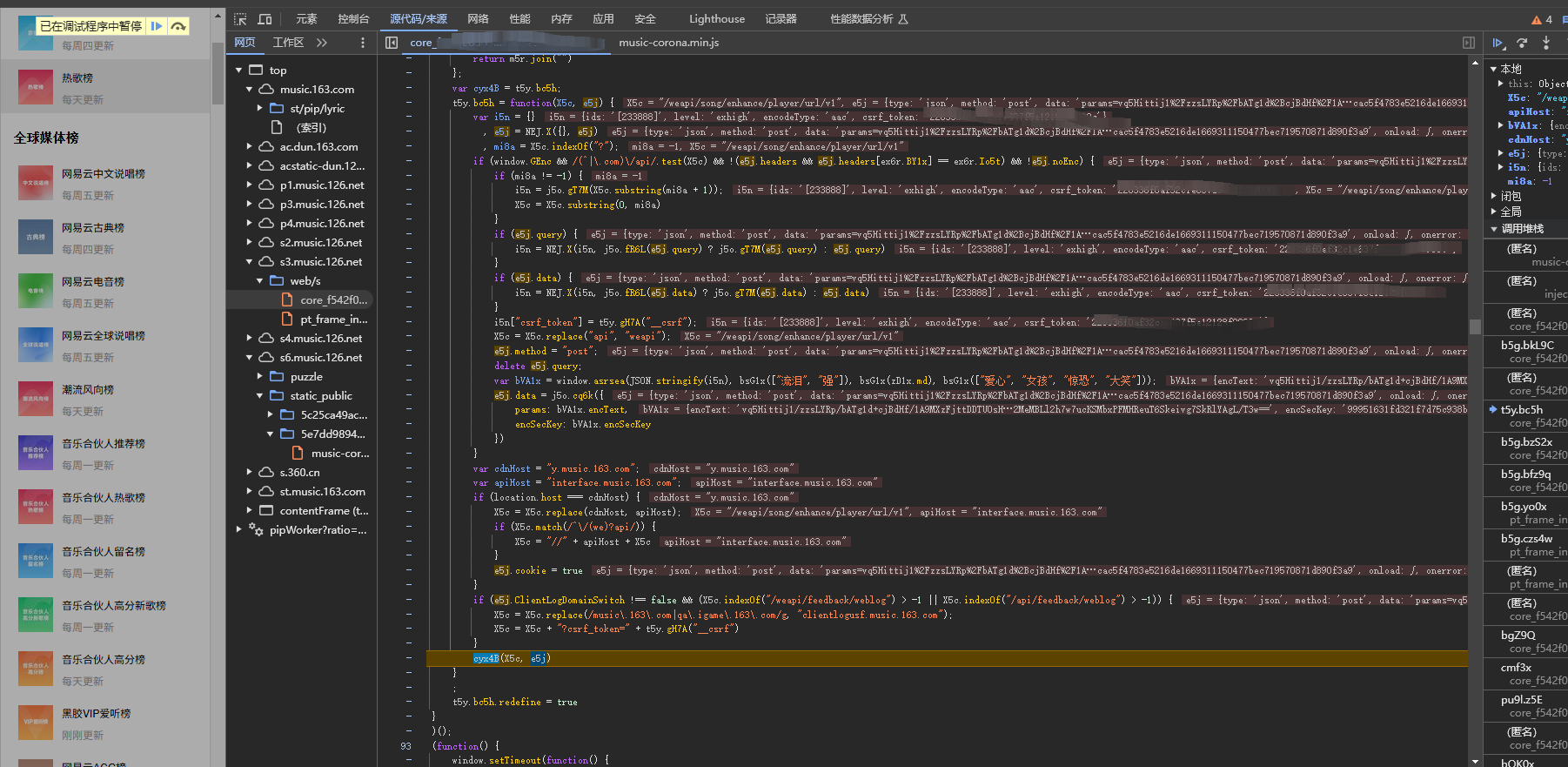Resume script from the paused overlay
1568x767 pixels.
coord(157,26)
